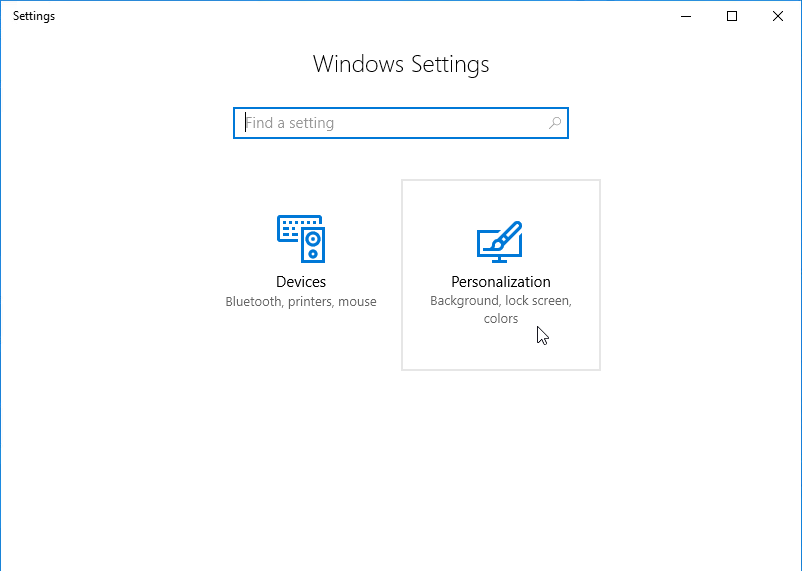Click "Background, lock screen," description line
This screenshot has height=571, width=802.
pos(501,301)
